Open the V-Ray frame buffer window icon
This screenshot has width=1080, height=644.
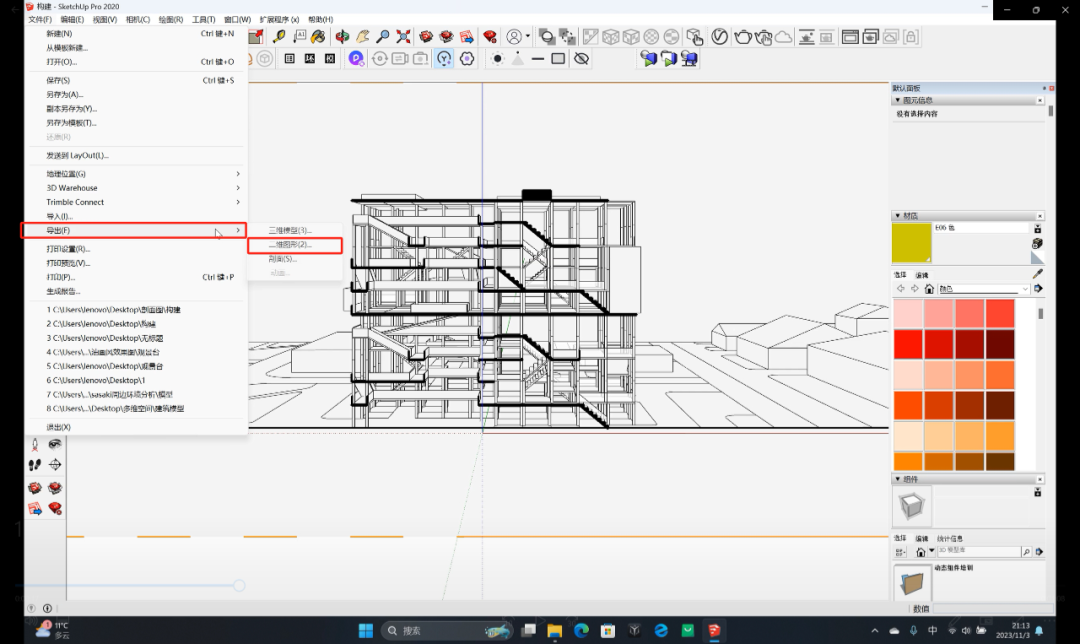coord(850,37)
